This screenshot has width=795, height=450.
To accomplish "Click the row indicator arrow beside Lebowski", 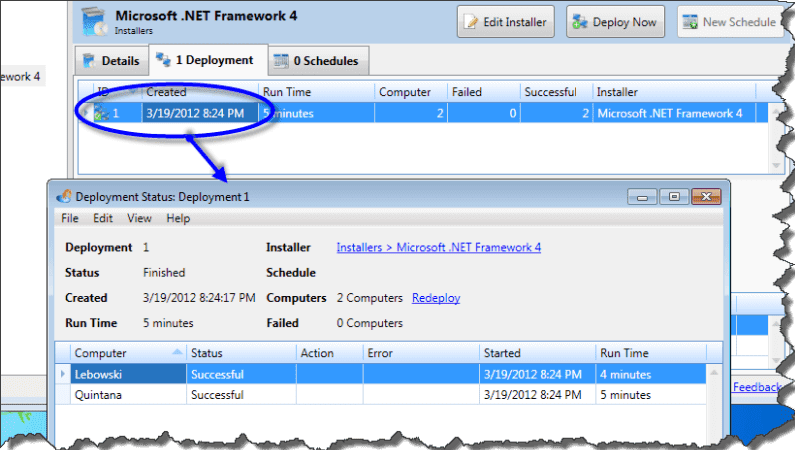I will (x=63, y=374).
